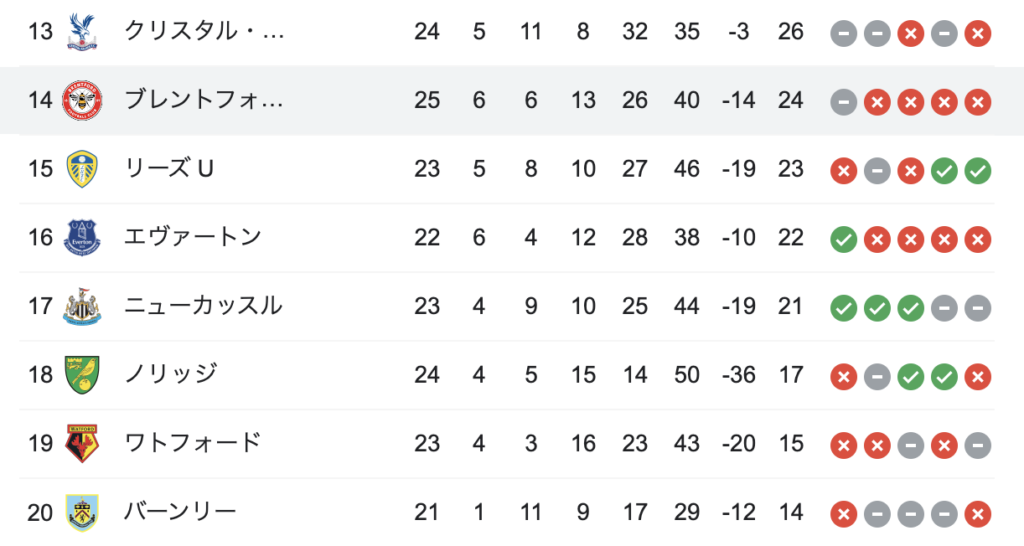The image size is (1024, 546).
Task: Click the Newcastle club crest
Action: tap(82, 306)
